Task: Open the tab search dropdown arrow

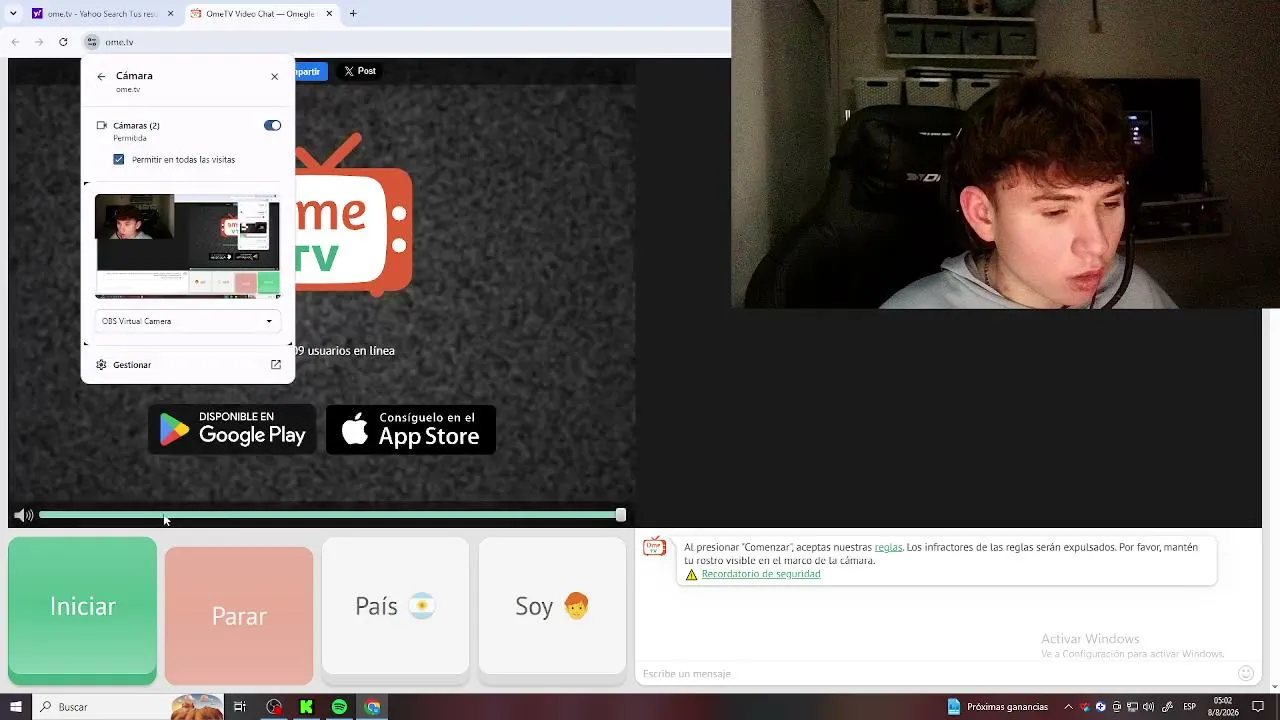Action: point(13,14)
